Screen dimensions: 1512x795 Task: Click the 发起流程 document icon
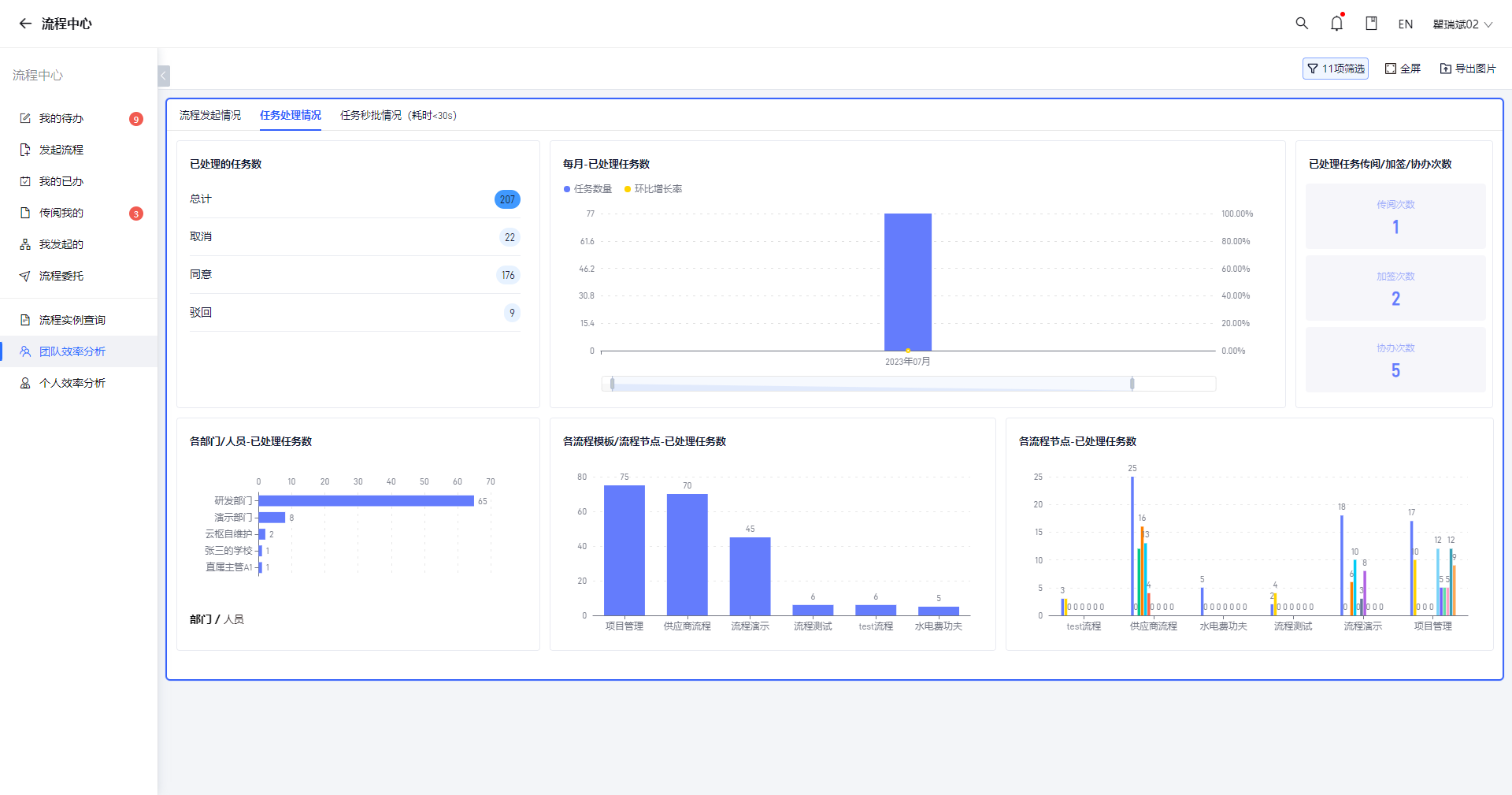pyautogui.click(x=25, y=150)
